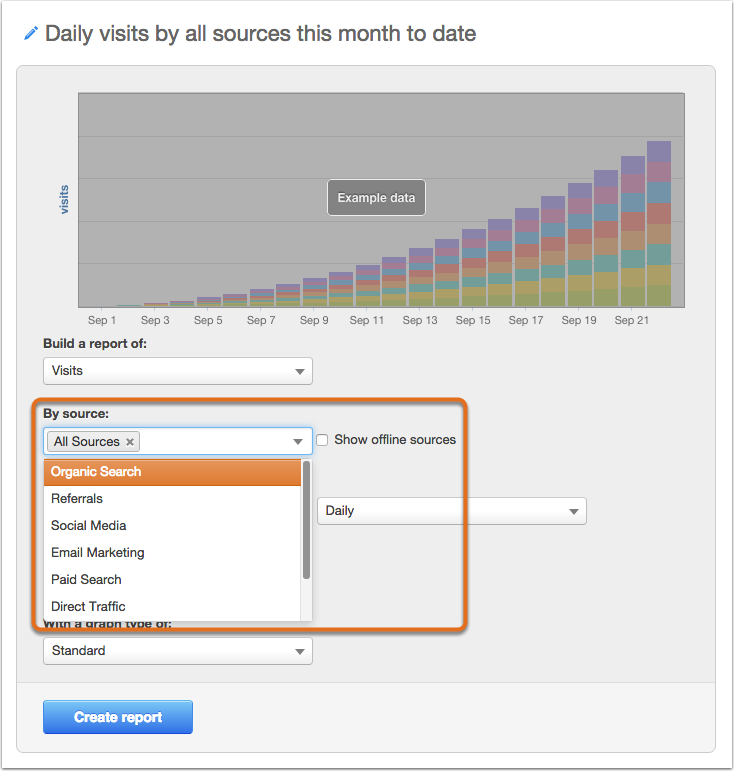Viewport: 734px width, 771px height.
Task: Click the source list scrollbar thumb
Action: coord(306,520)
